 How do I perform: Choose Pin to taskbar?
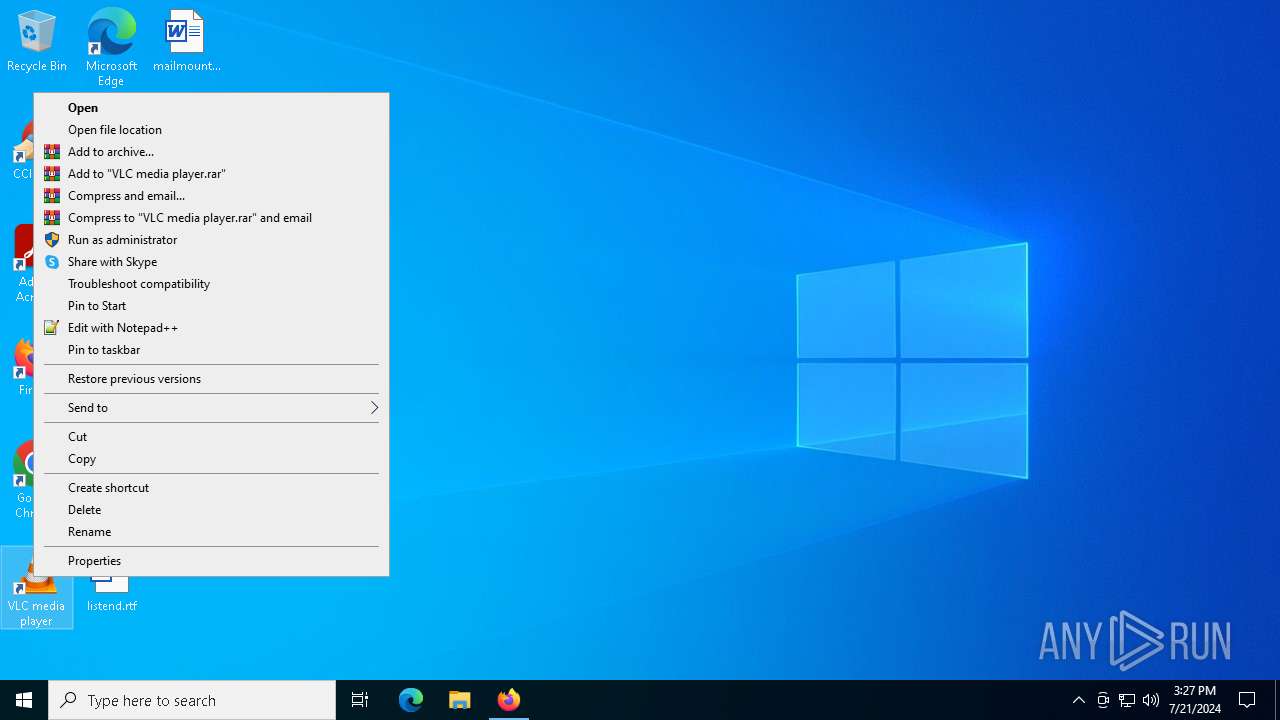tap(211, 350)
